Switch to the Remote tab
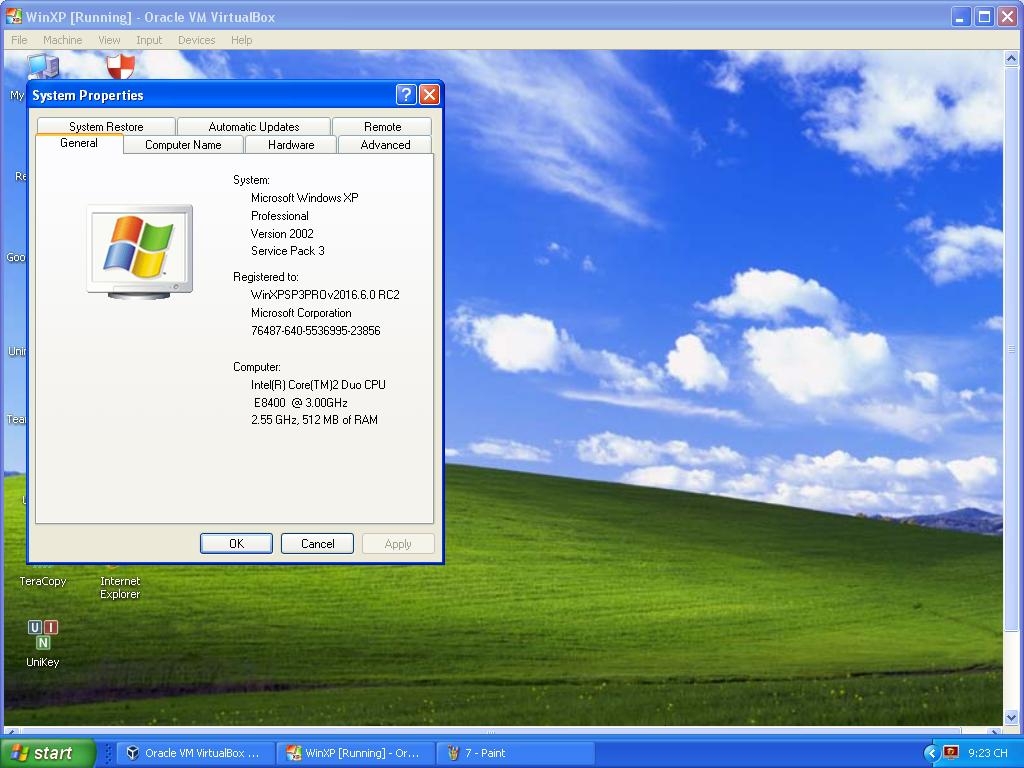 (x=382, y=127)
